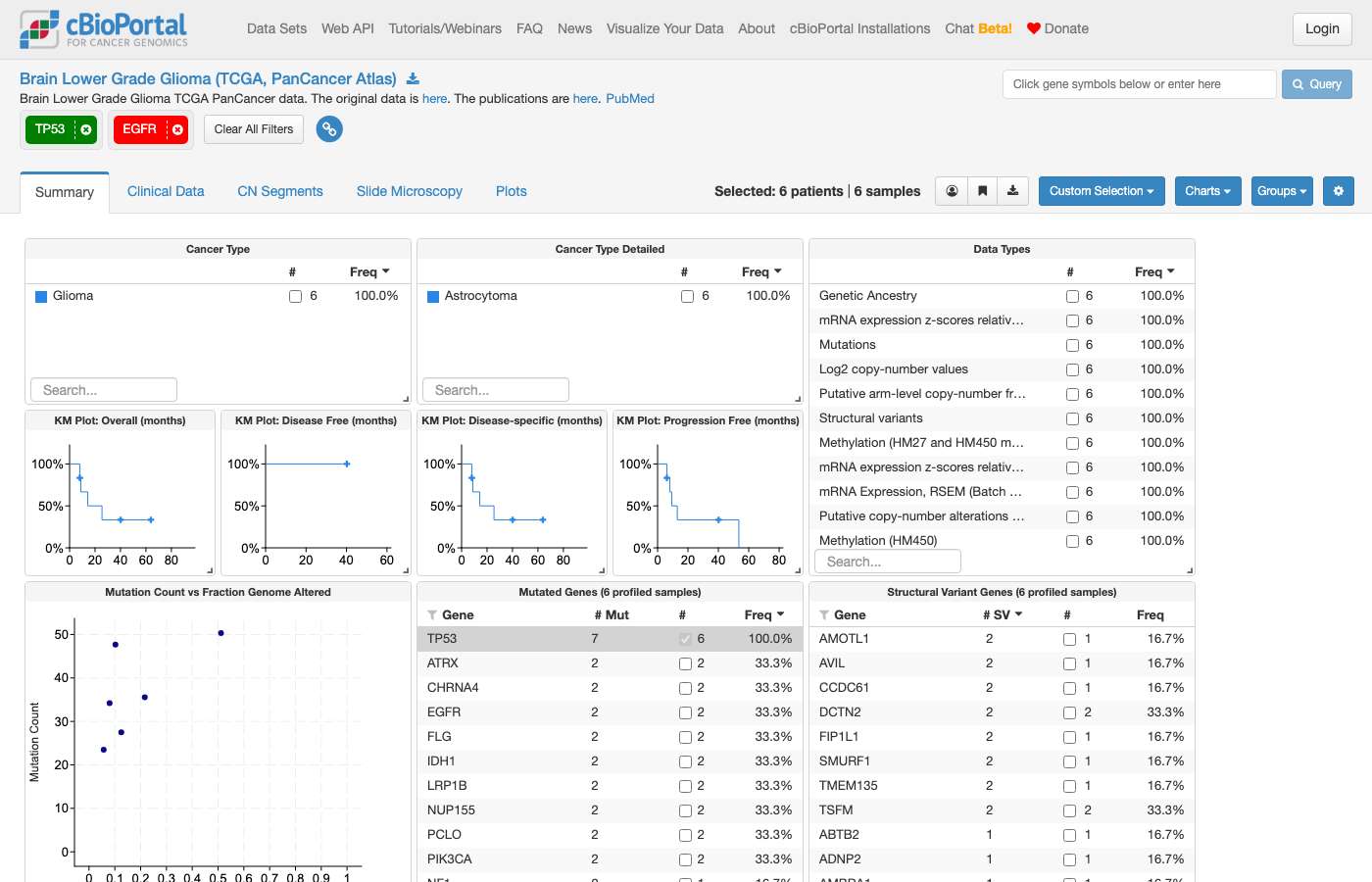Click the blue Glioma color swatch
The image size is (1372, 882).
pos(41,296)
